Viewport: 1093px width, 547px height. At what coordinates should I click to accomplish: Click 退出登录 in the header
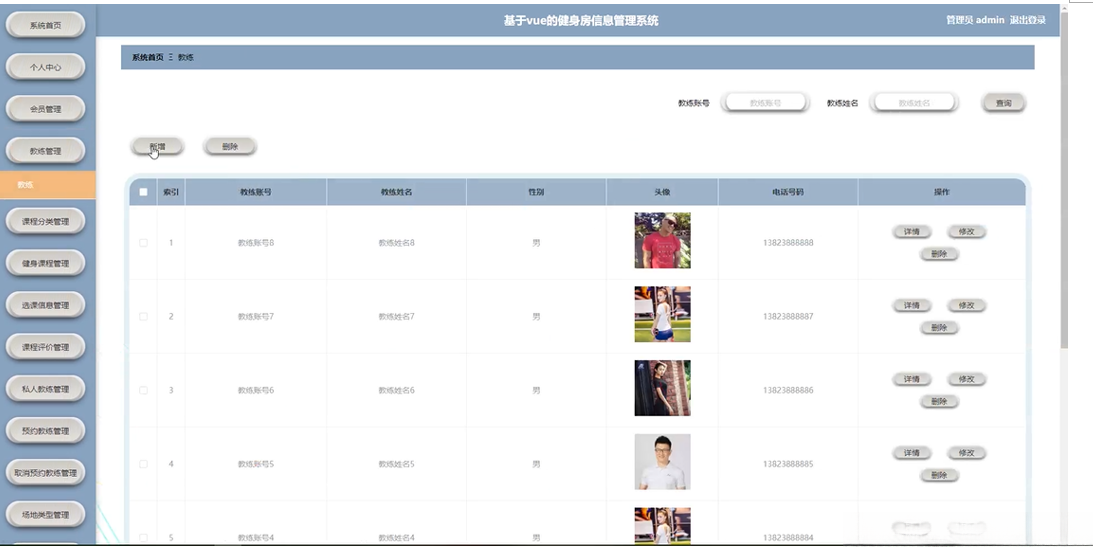coord(1027,20)
